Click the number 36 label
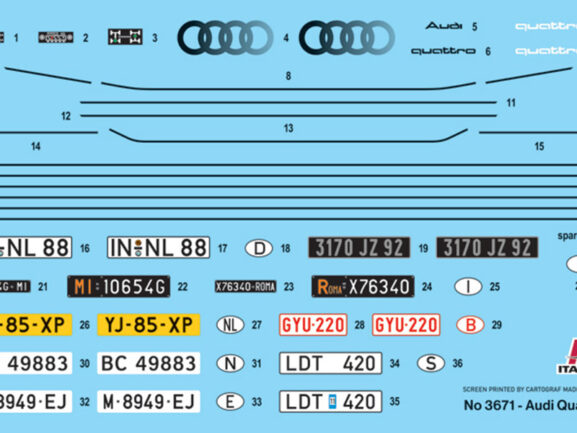This screenshot has width=577, height=433. pyautogui.click(x=457, y=363)
